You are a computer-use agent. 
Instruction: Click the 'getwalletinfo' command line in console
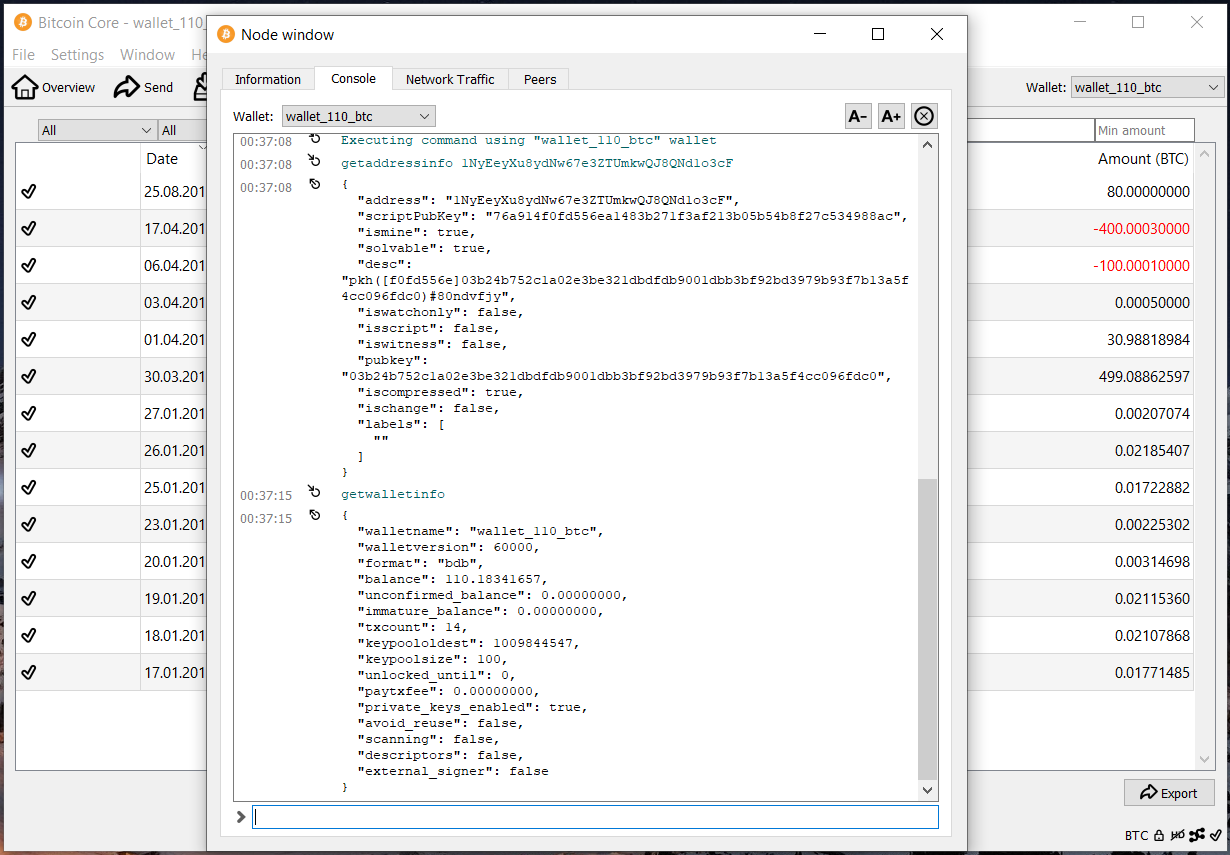pos(393,494)
